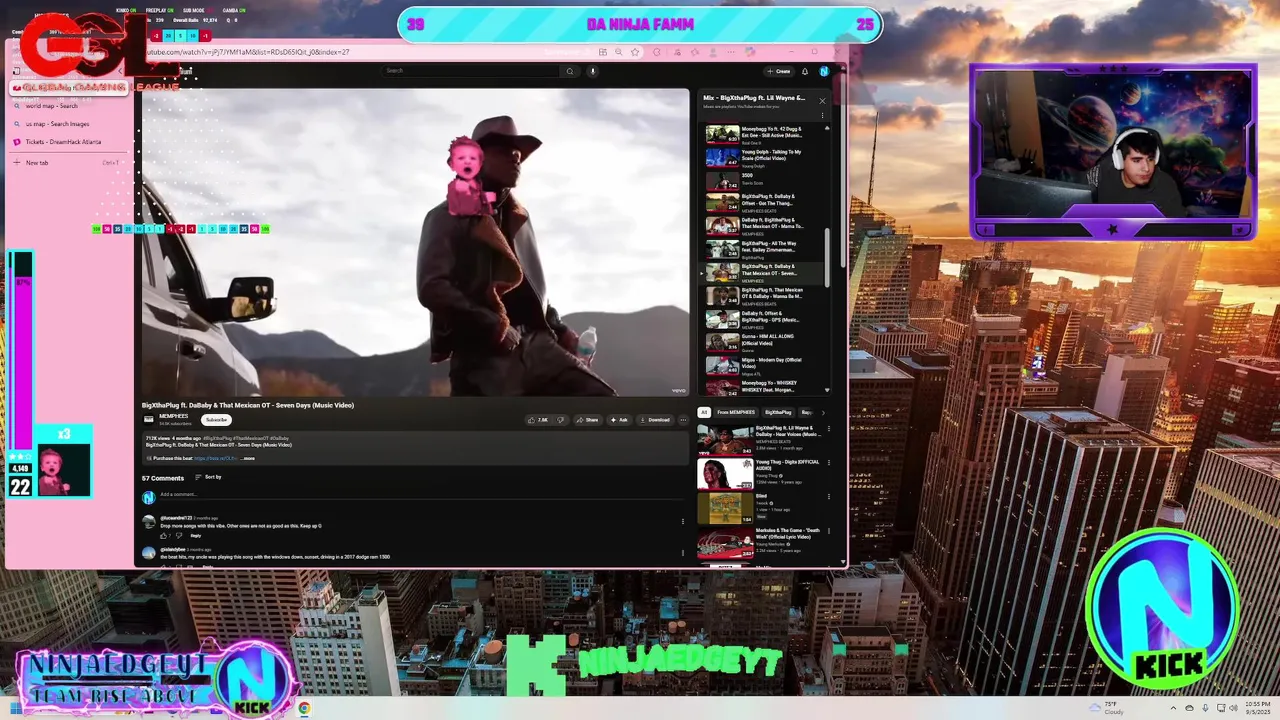Click playlist scrollbar up arrow

[x=827, y=128]
